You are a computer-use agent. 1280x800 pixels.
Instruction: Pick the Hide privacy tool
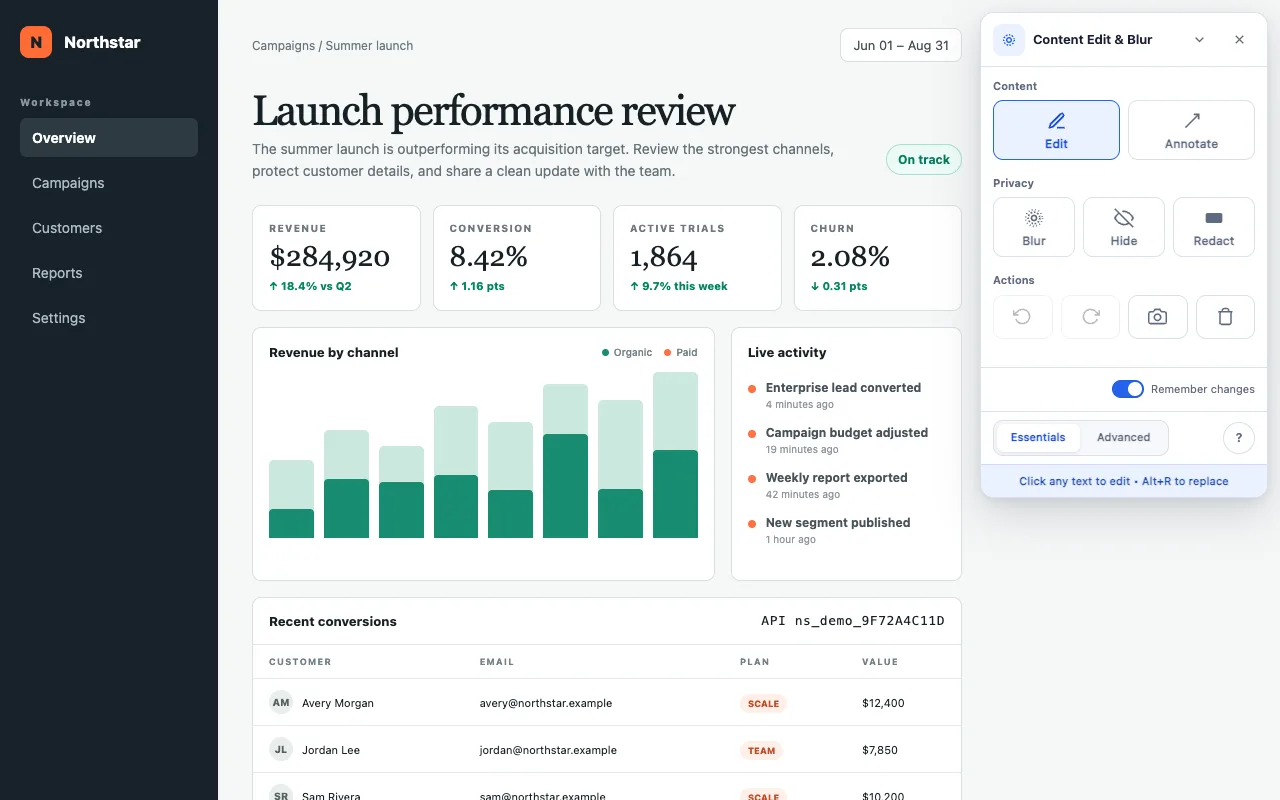(x=1124, y=227)
